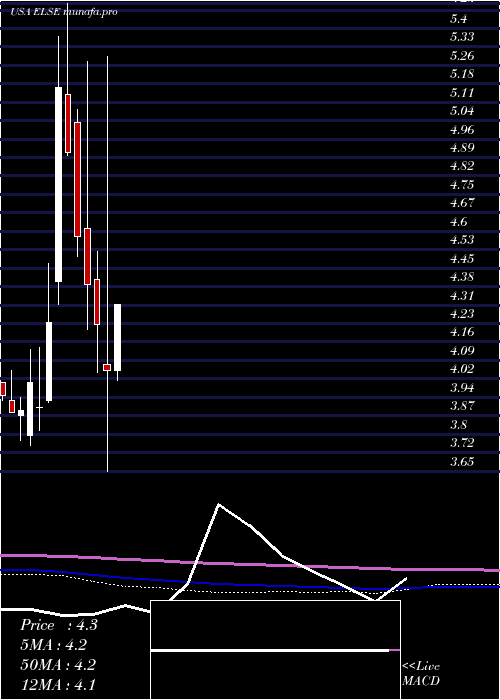Click the 4.02 price axis label

click(x=462, y=369)
